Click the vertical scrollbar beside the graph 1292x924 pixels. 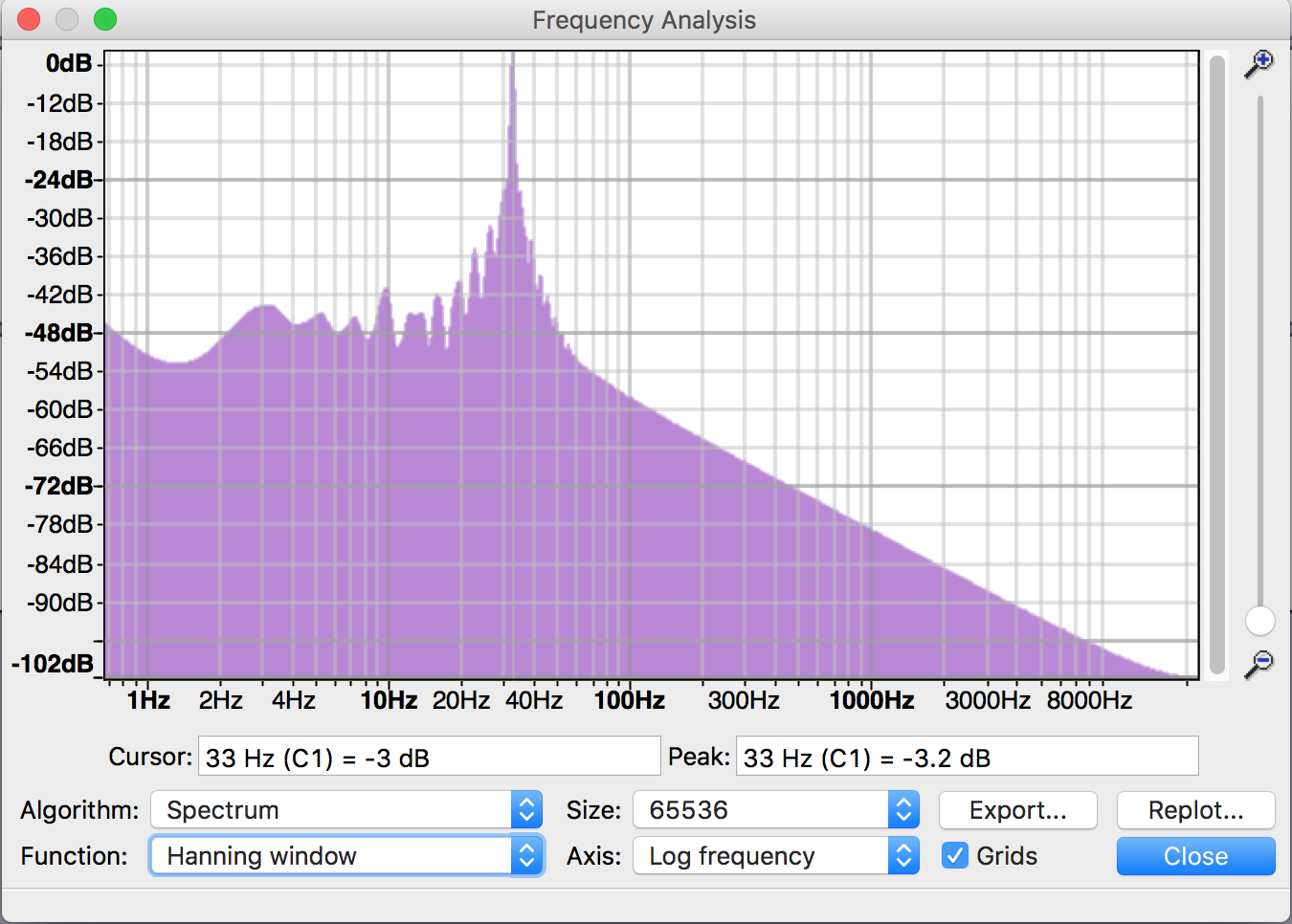tap(1217, 365)
